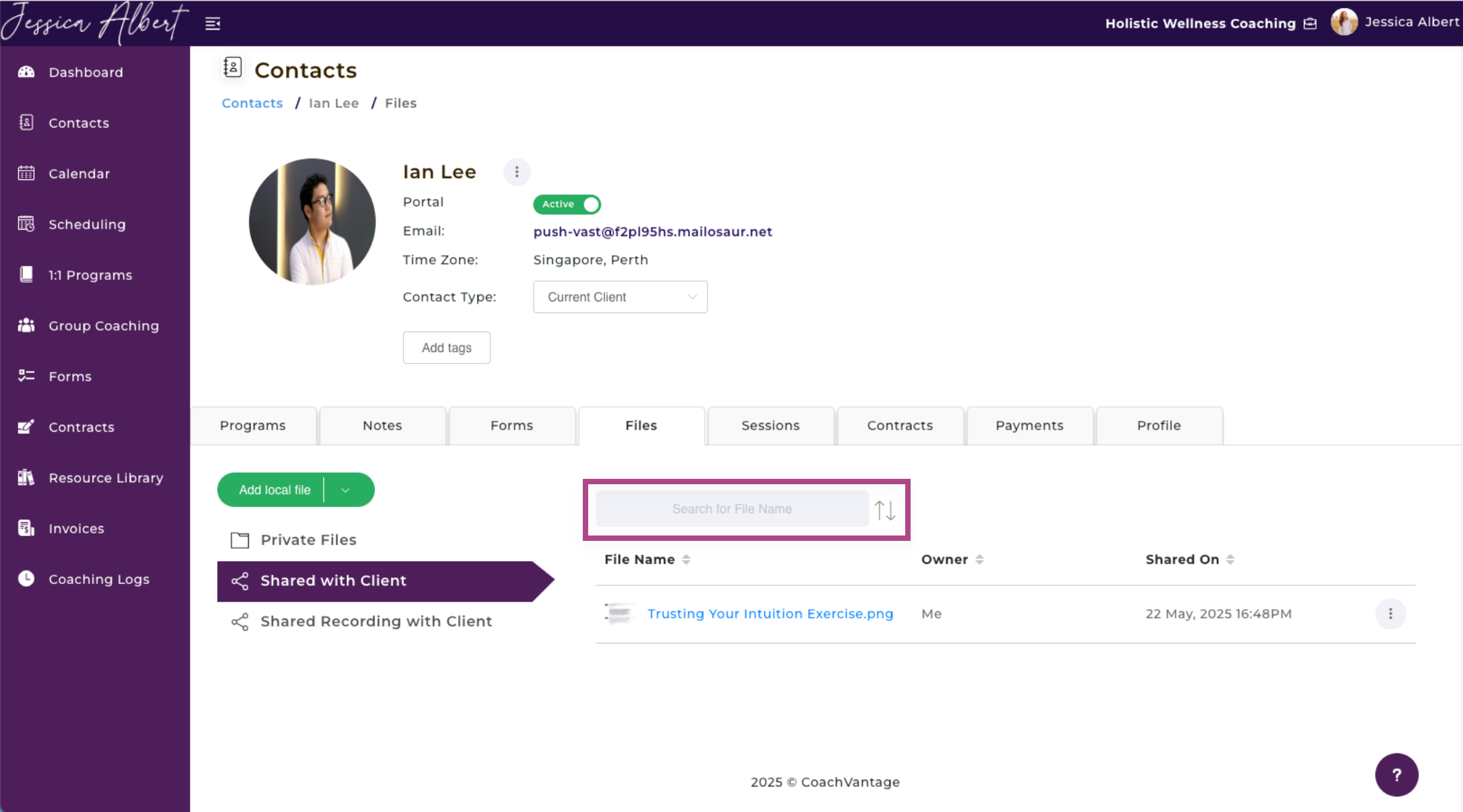Click the 'Me' owner cell
The height and width of the screenshot is (812, 1463).
(931, 614)
